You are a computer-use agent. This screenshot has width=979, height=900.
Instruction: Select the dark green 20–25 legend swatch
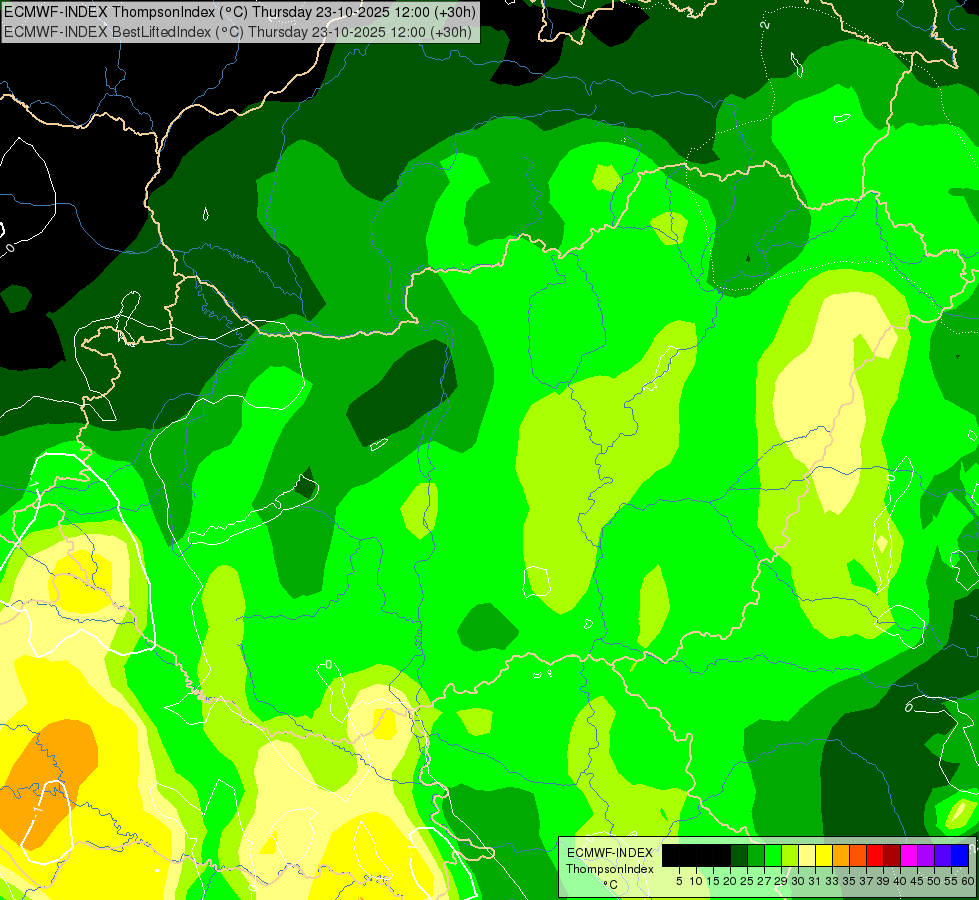(739, 855)
